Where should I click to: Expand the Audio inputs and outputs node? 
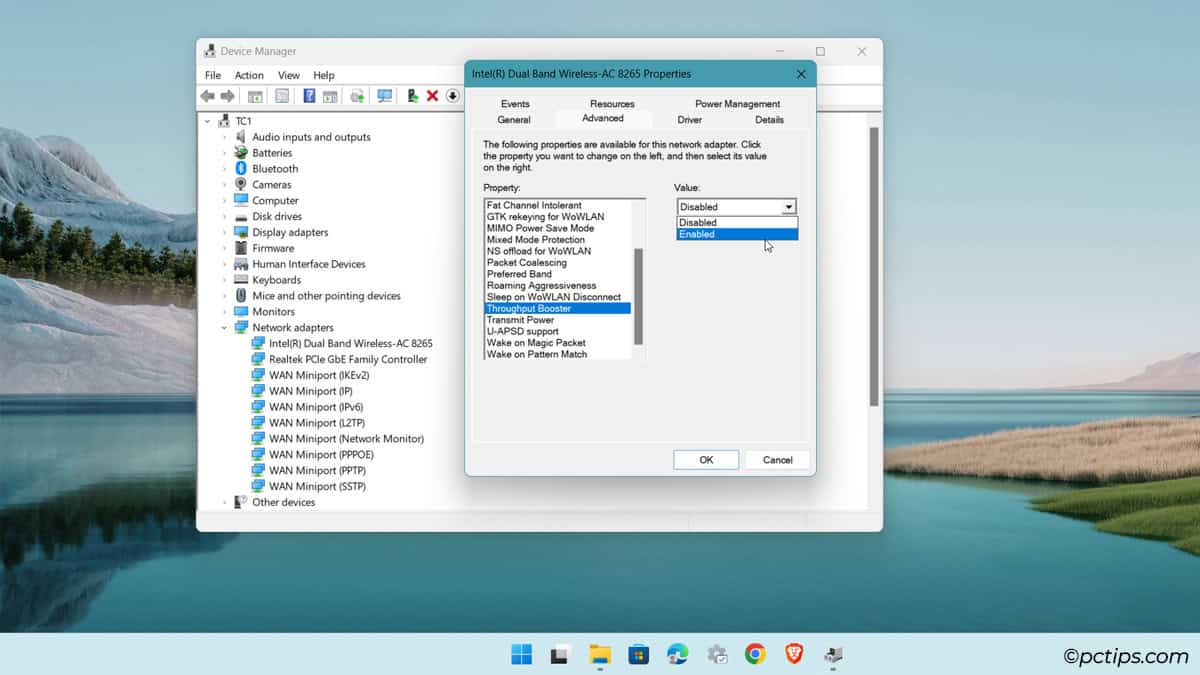point(225,137)
